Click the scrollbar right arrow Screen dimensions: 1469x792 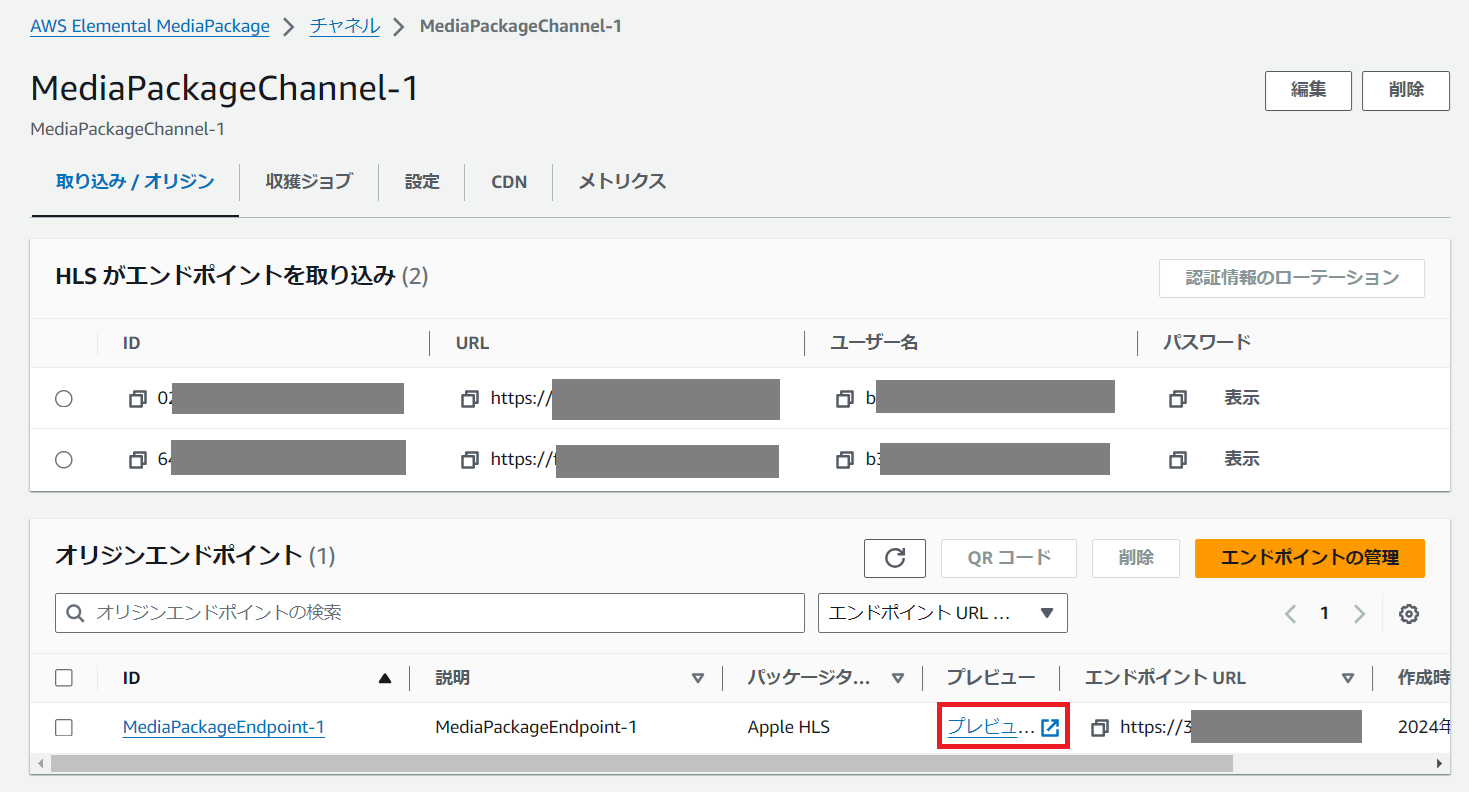(x=1440, y=764)
